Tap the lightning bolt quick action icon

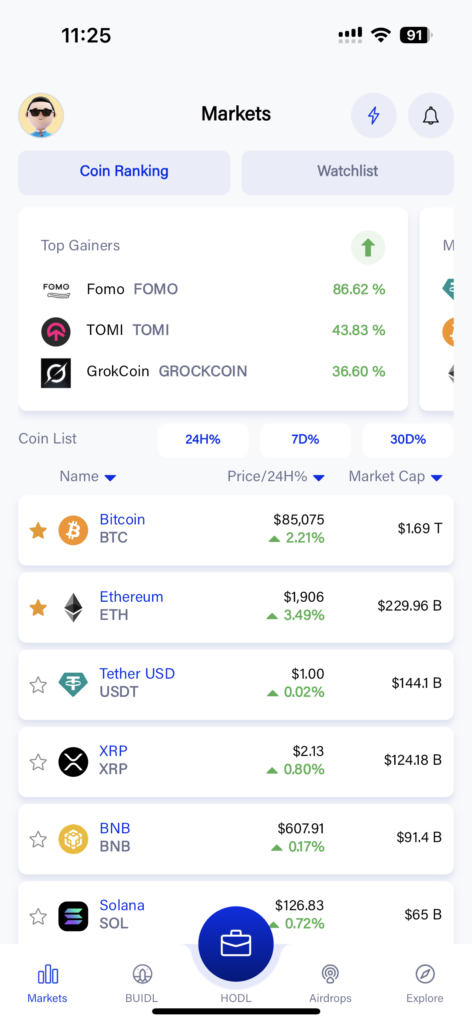373,116
